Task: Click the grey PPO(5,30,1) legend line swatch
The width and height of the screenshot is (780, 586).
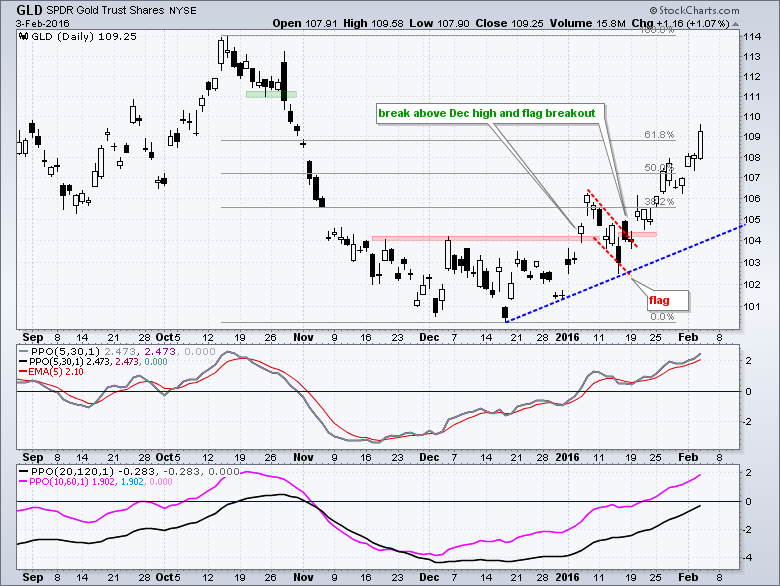Action: point(23,352)
